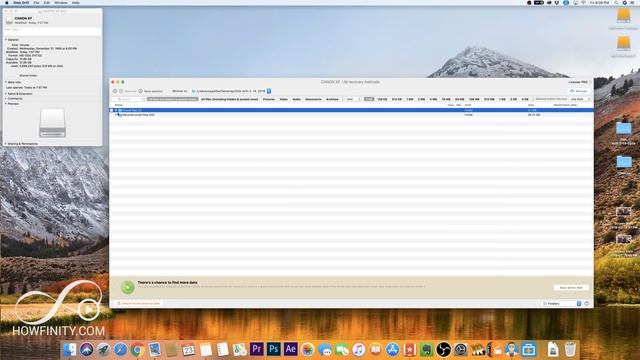Screen dimensions: 640x360
Task: Open the File menu
Action: [x=36, y=2]
